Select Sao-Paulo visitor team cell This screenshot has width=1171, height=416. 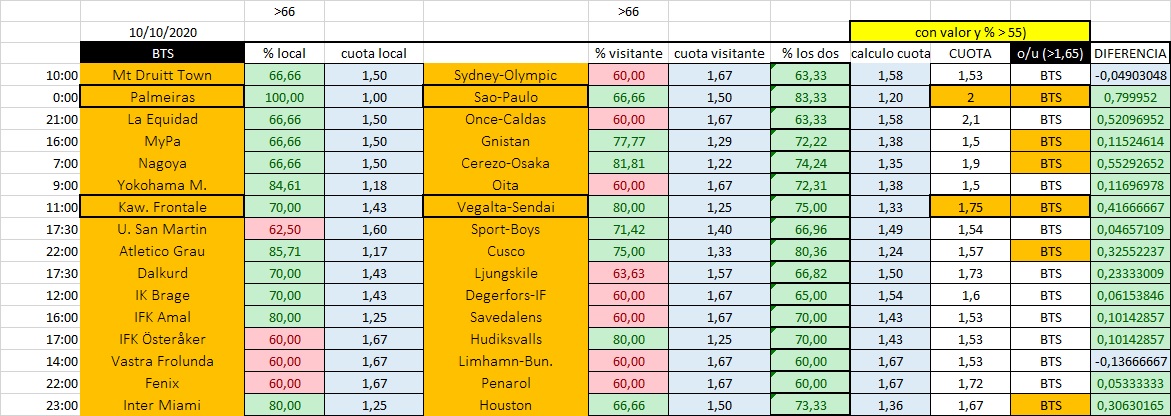point(505,96)
